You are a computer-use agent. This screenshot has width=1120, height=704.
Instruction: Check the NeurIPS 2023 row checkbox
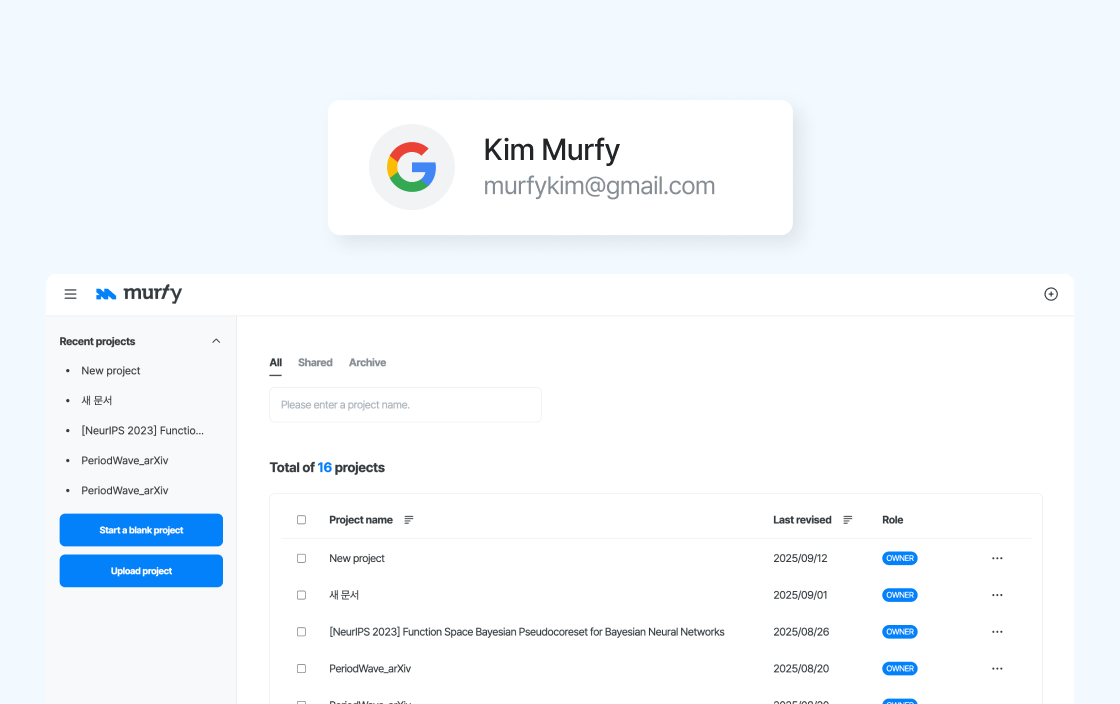point(301,632)
